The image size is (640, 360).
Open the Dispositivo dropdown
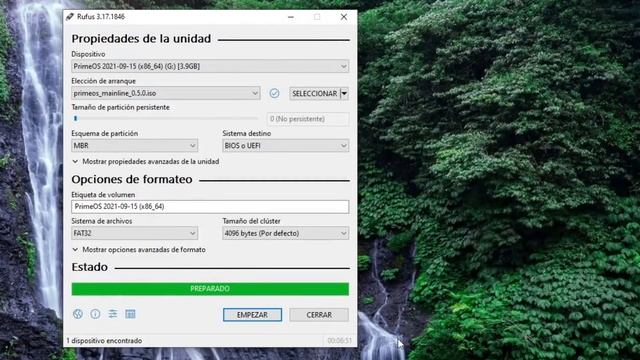tap(210, 66)
